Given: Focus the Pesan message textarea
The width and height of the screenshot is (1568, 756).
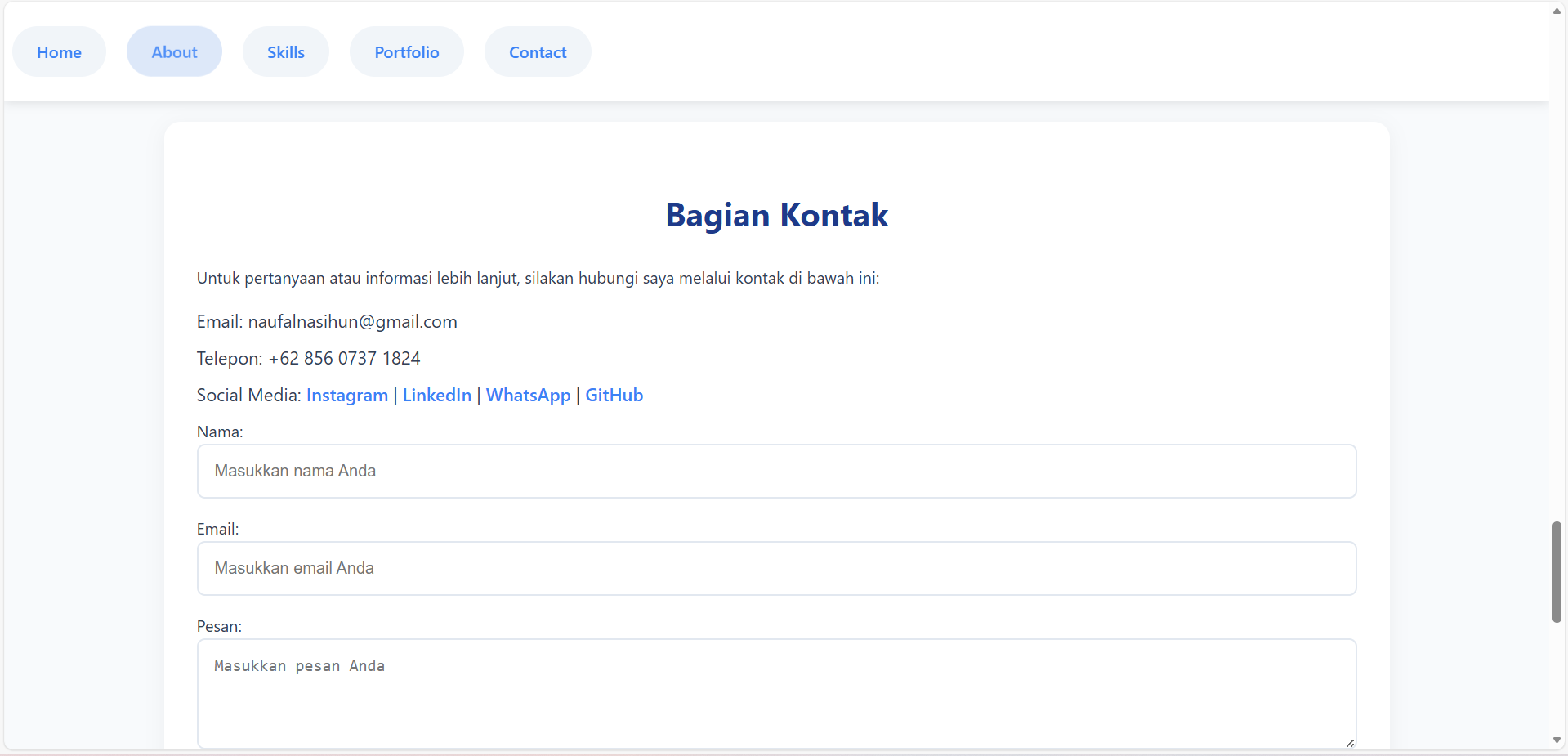Looking at the screenshot, I should (x=775, y=691).
